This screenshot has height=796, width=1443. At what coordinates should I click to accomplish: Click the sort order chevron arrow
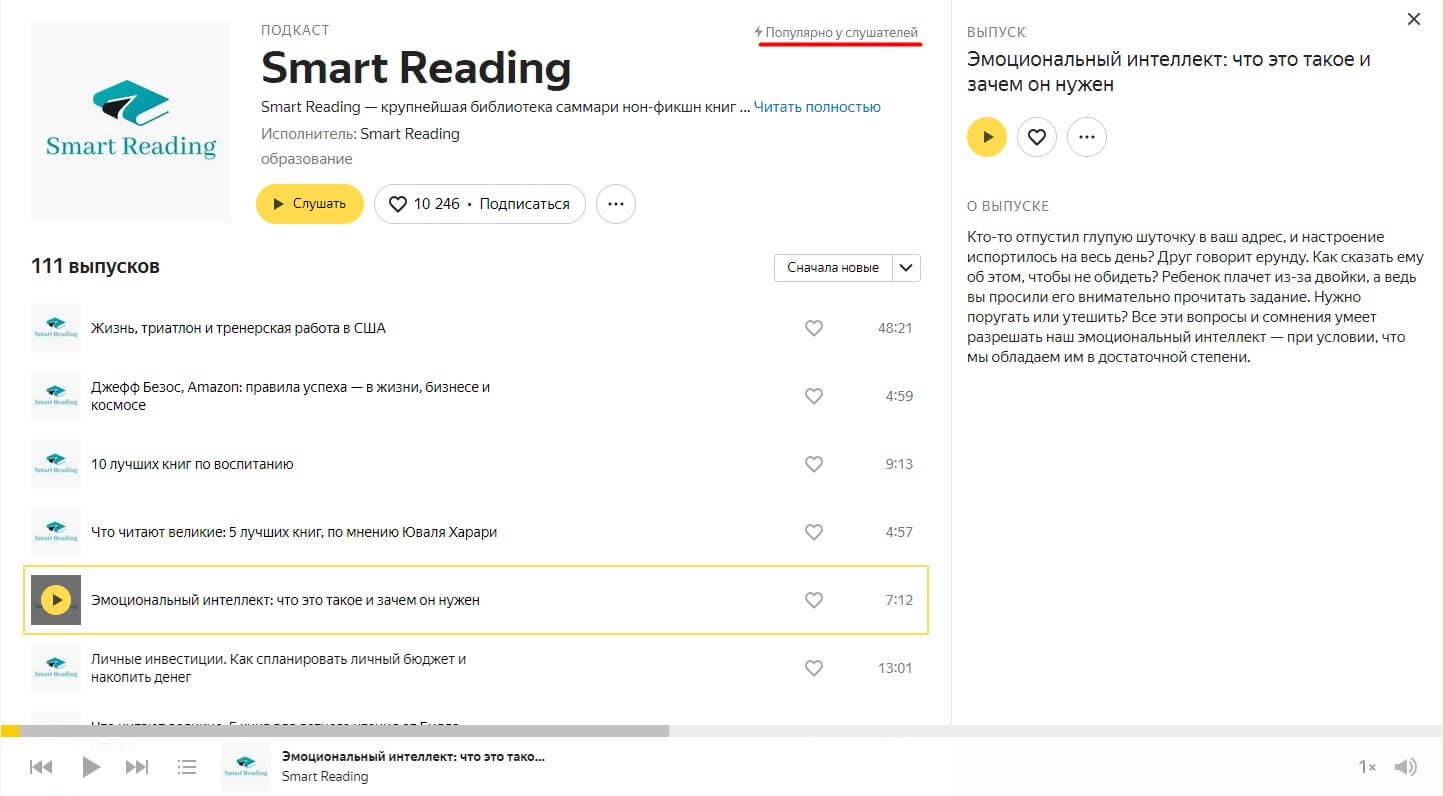pyautogui.click(x=906, y=268)
